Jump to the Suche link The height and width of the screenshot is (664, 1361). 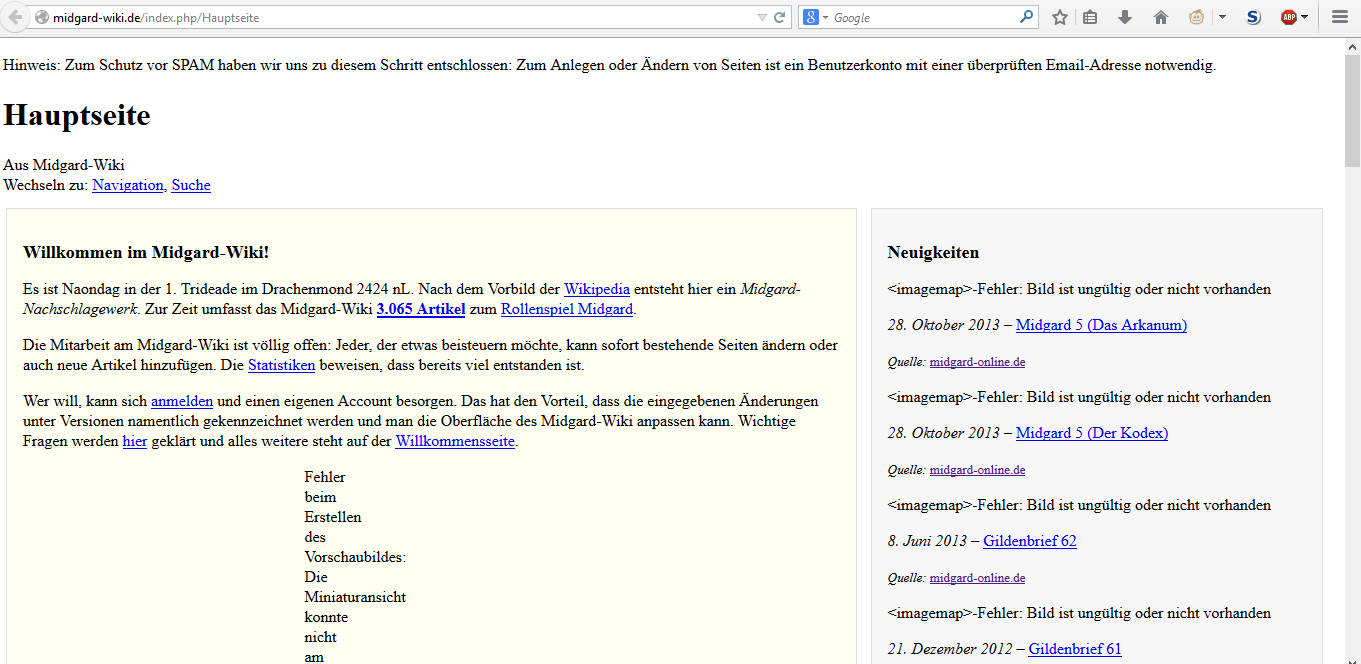[191, 185]
